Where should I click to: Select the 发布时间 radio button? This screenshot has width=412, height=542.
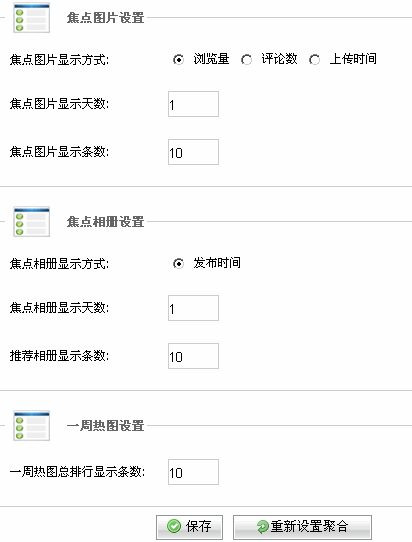click(x=178, y=264)
